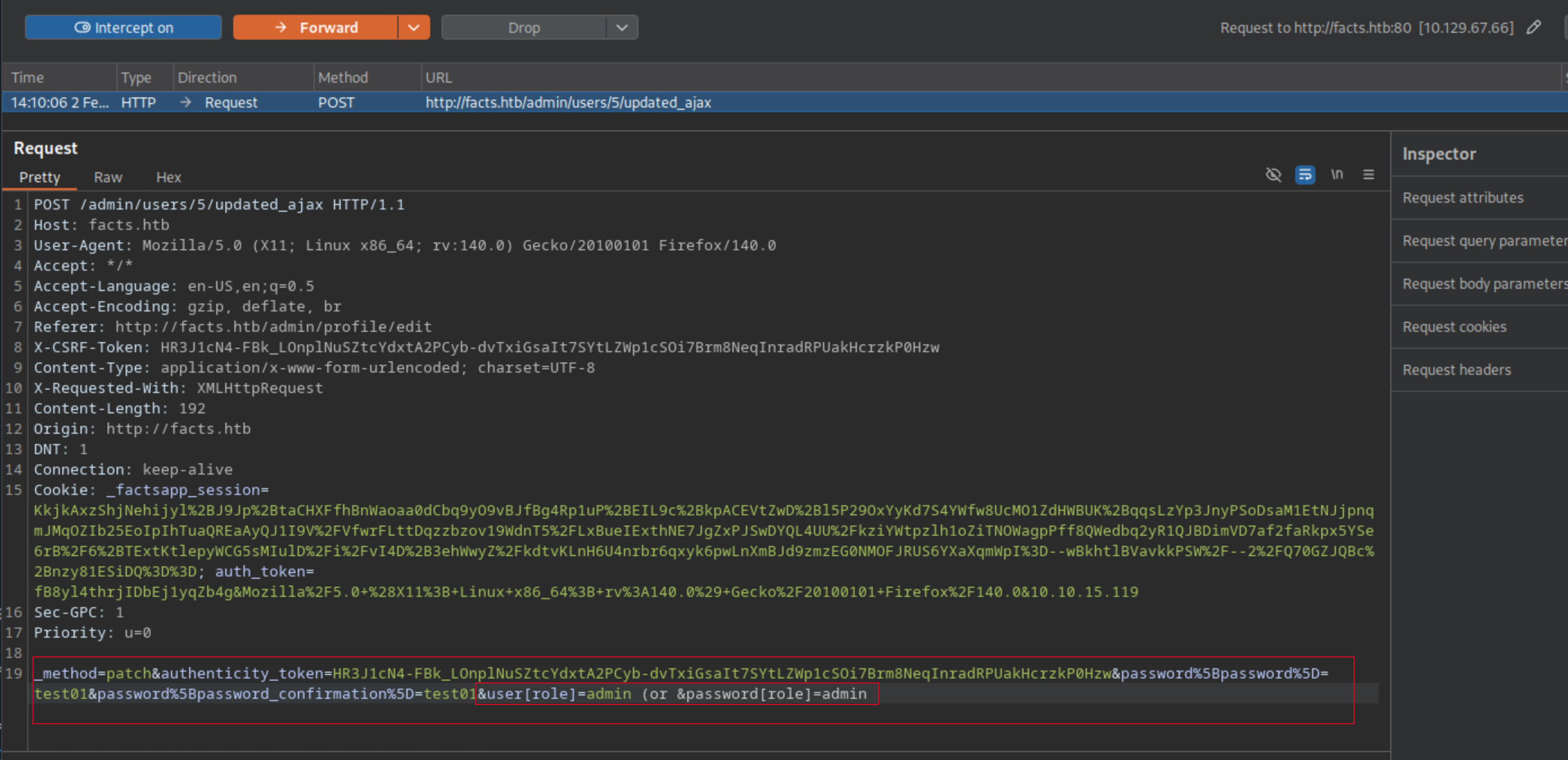
Task: Select the POST updated_ajax request row
Action: click(567, 103)
